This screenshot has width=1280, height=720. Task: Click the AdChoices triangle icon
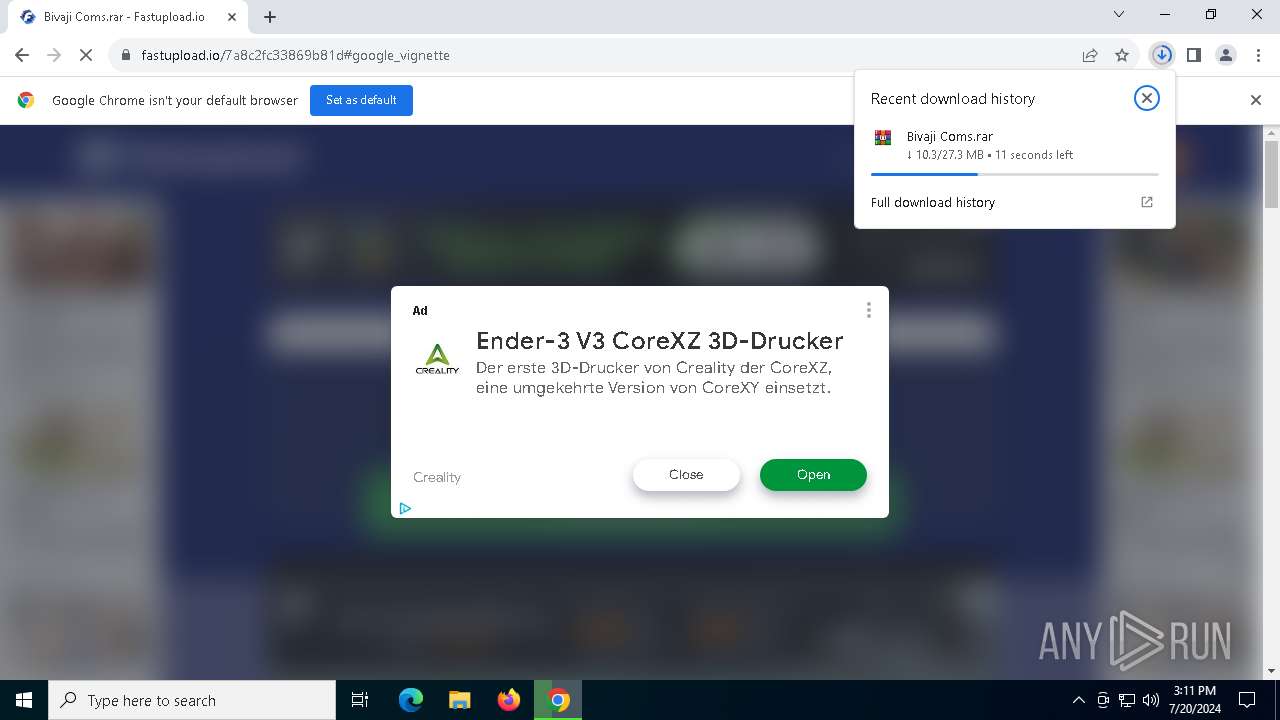[405, 508]
